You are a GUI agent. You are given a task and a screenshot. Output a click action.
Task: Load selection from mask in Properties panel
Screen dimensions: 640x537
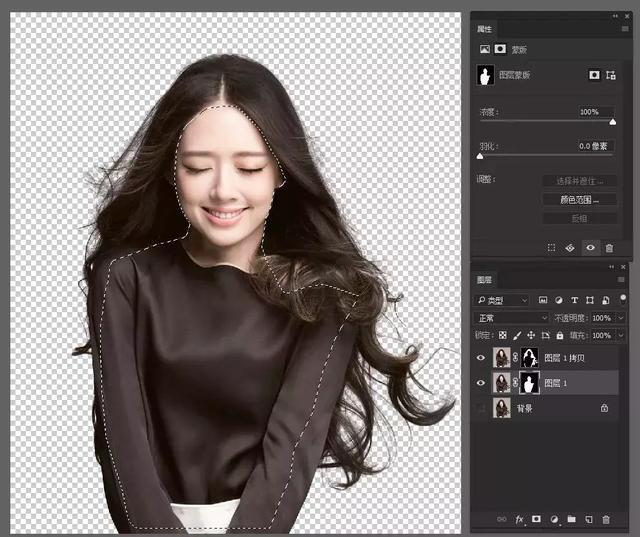pyautogui.click(x=551, y=246)
